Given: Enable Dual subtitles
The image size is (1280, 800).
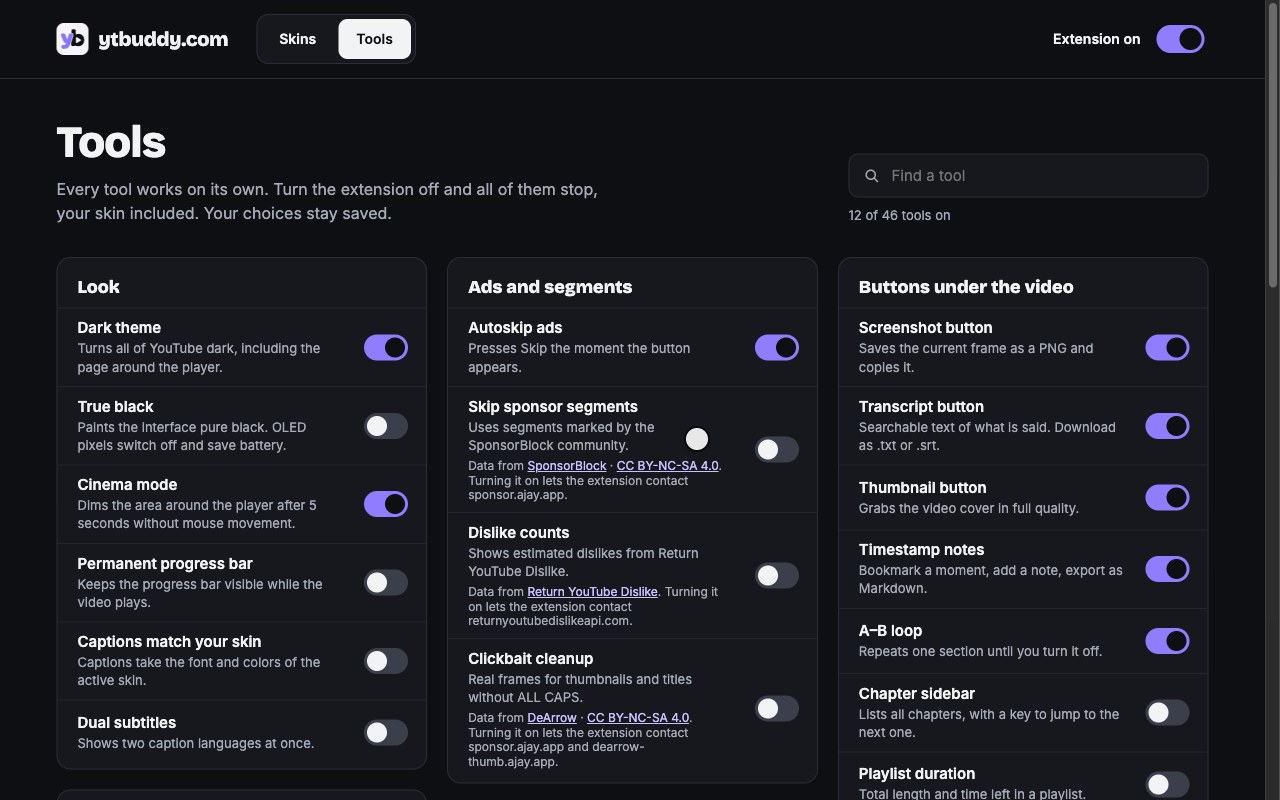Looking at the screenshot, I should point(386,733).
